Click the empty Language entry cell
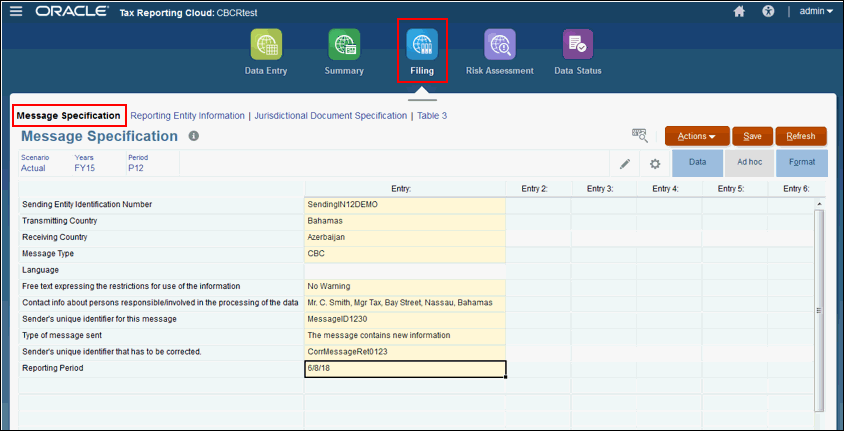Viewport: 844px width, 431px height. tap(405, 270)
